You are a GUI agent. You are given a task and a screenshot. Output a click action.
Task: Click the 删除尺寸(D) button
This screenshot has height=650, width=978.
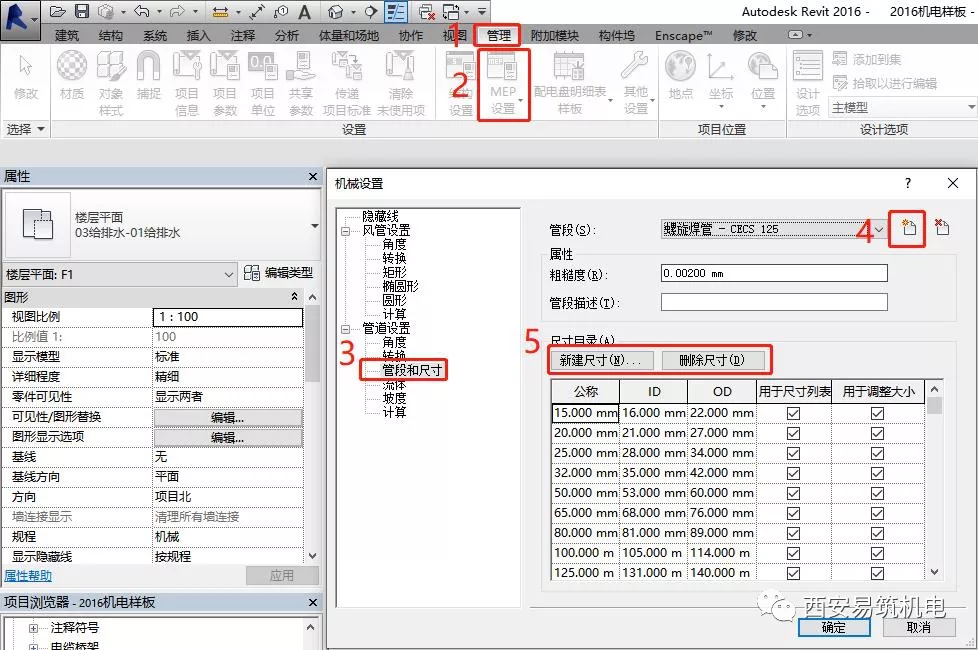tap(713, 360)
